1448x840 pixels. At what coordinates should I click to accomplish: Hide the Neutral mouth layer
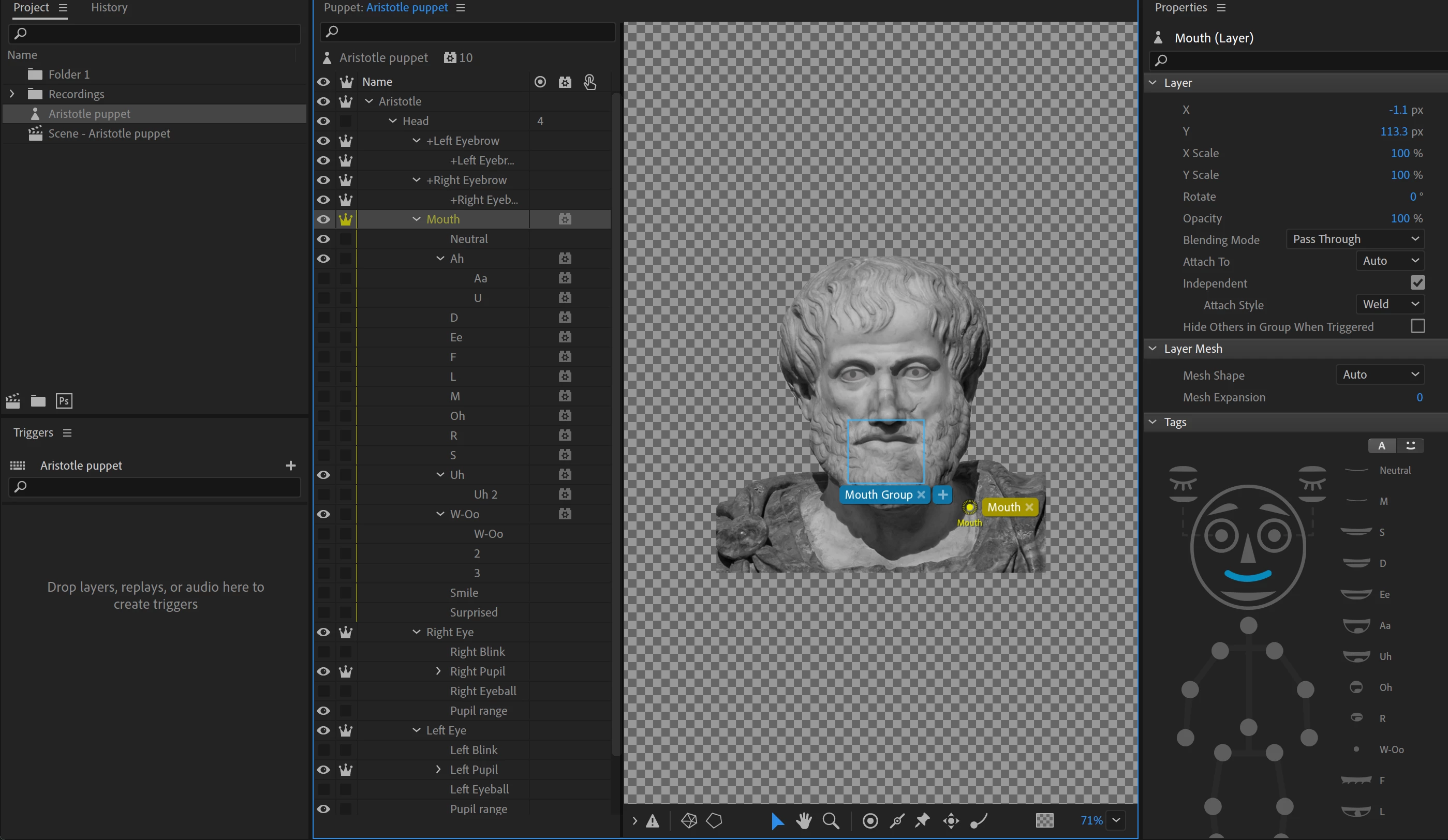323,239
